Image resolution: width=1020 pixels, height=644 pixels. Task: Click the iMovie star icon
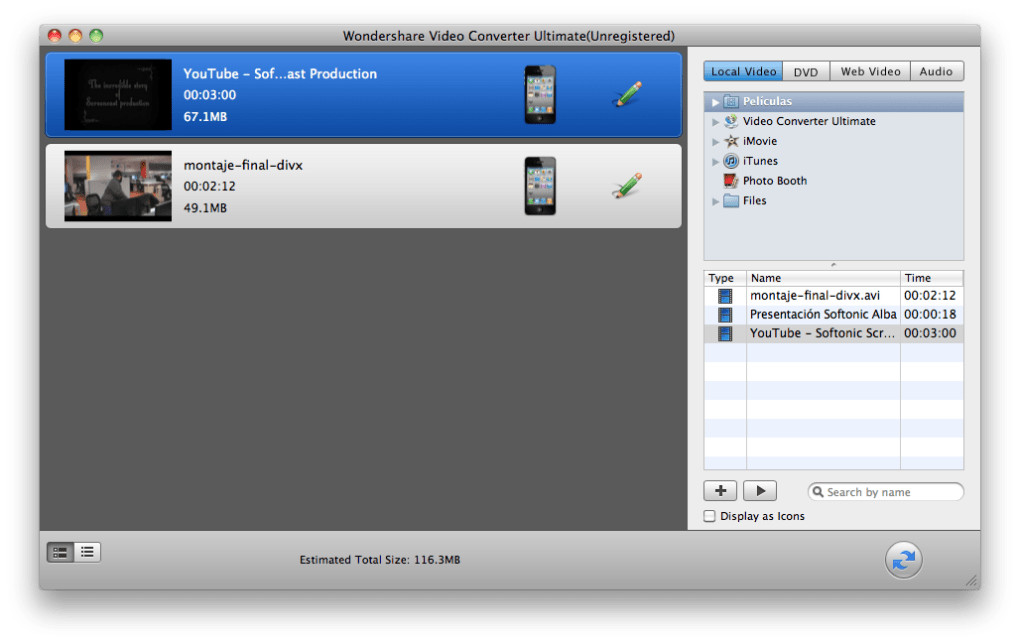[x=731, y=141]
